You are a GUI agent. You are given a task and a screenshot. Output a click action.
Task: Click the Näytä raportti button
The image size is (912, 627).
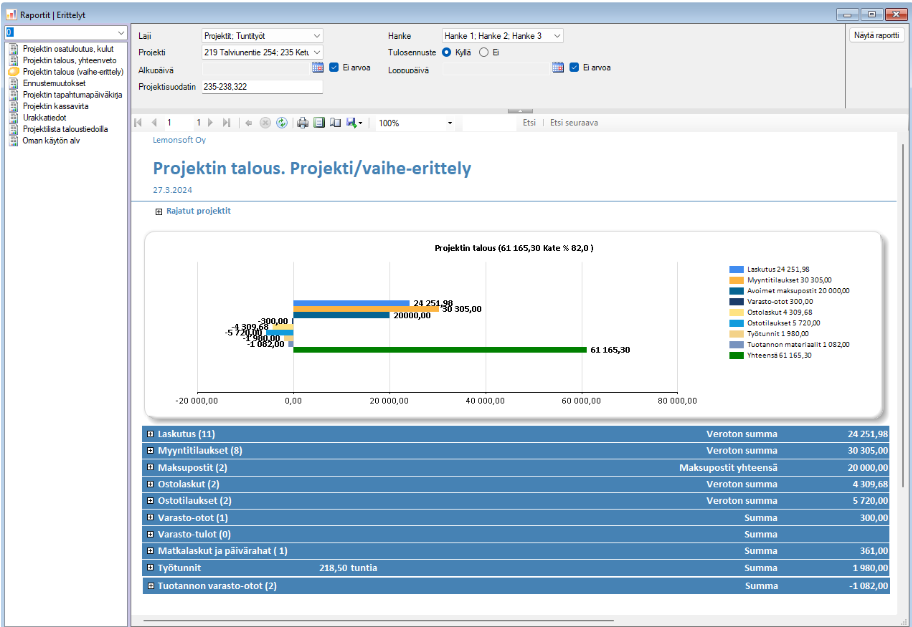pos(876,35)
